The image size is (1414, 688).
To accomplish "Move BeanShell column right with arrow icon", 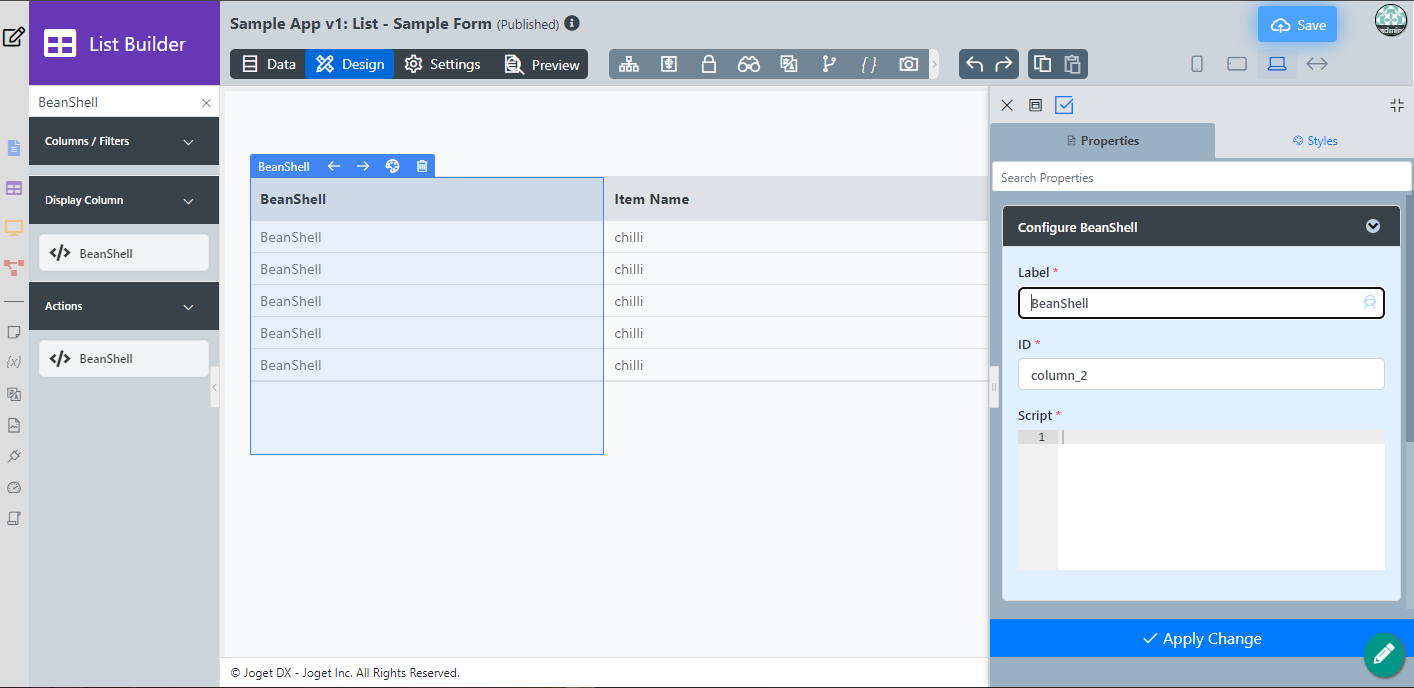I will [x=363, y=167].
